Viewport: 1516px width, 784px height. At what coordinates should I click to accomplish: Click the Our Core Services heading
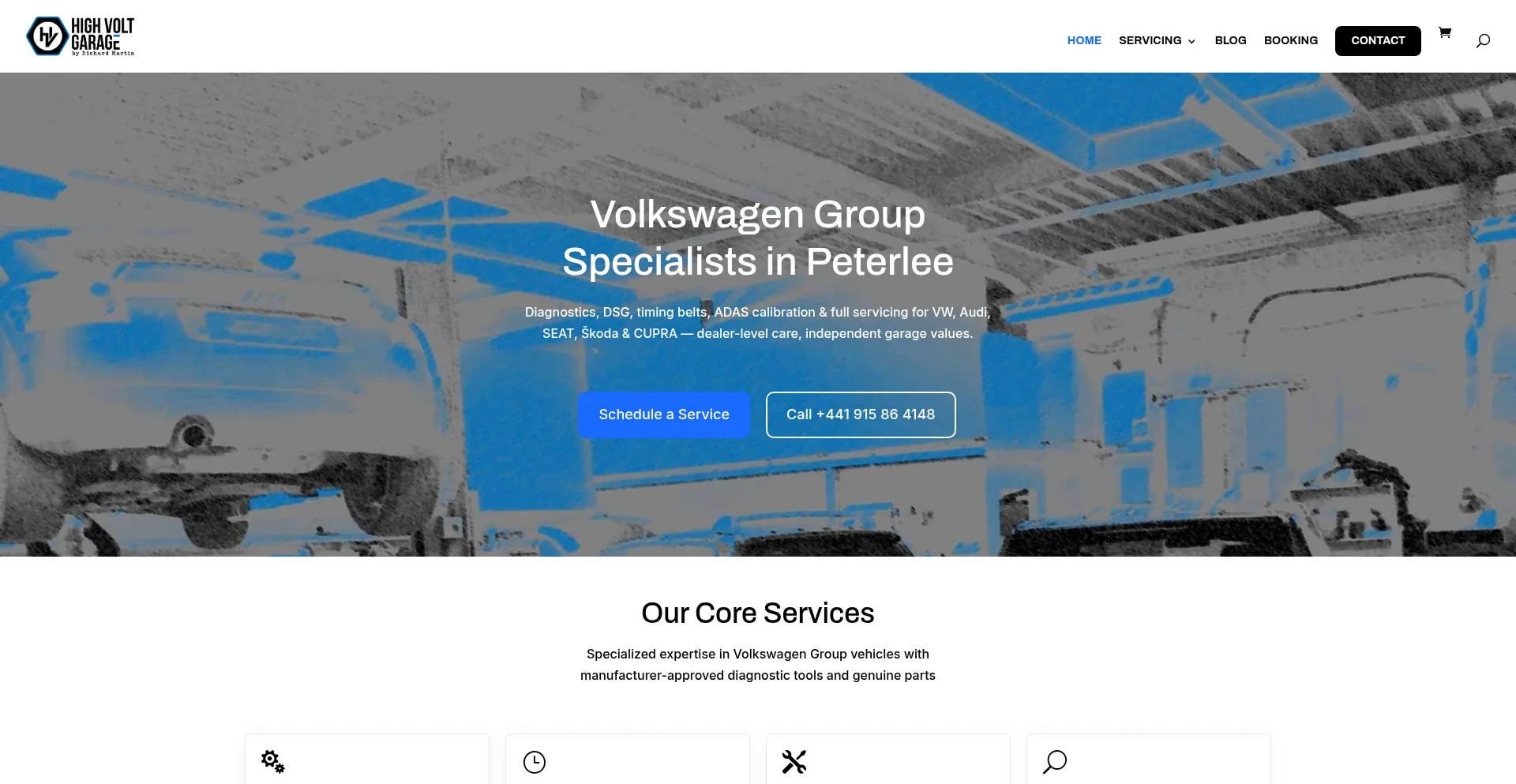pos(758,613)
